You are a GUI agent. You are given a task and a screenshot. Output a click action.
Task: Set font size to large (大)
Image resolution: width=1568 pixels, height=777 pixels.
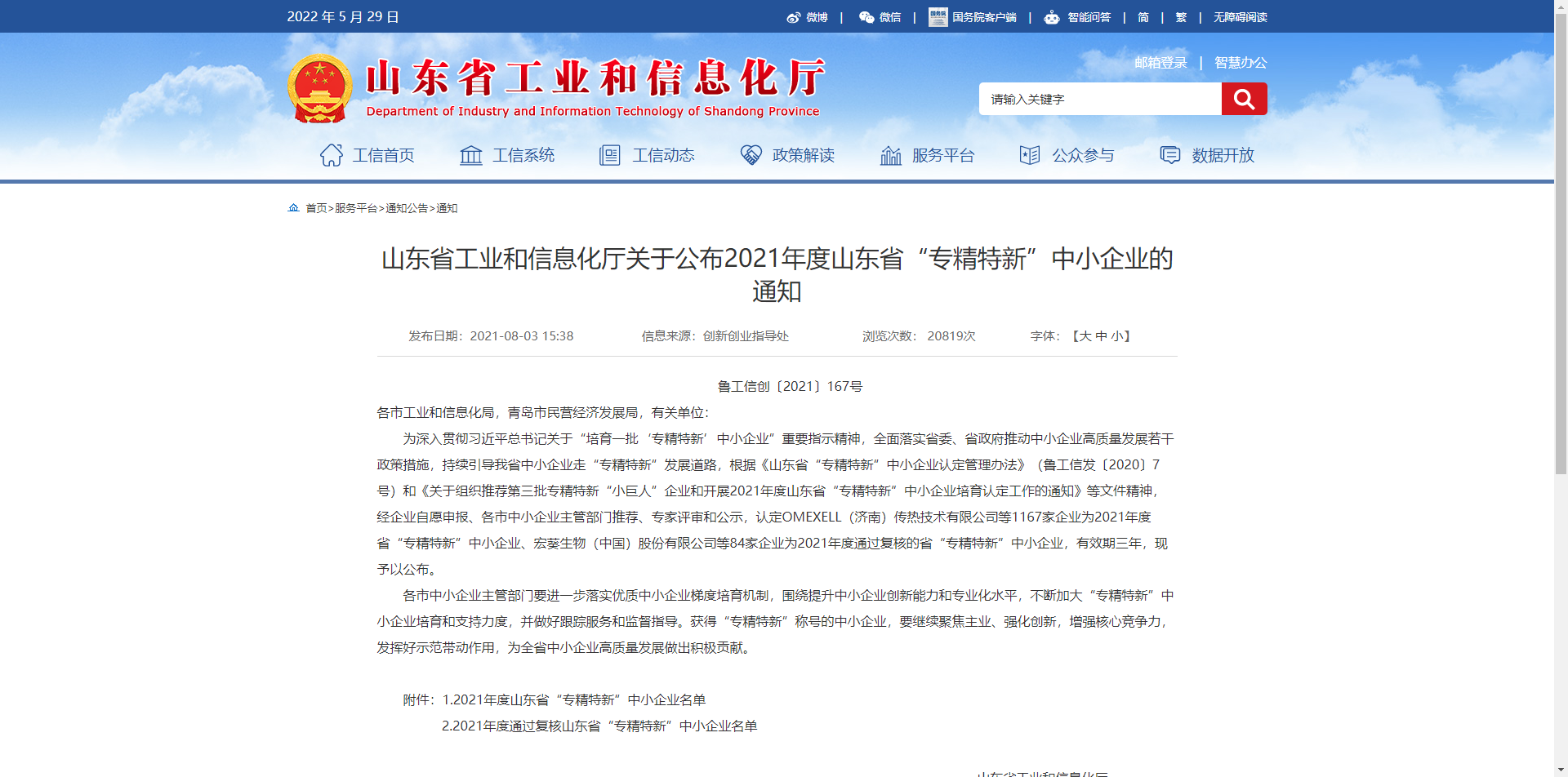point(1085,336)
